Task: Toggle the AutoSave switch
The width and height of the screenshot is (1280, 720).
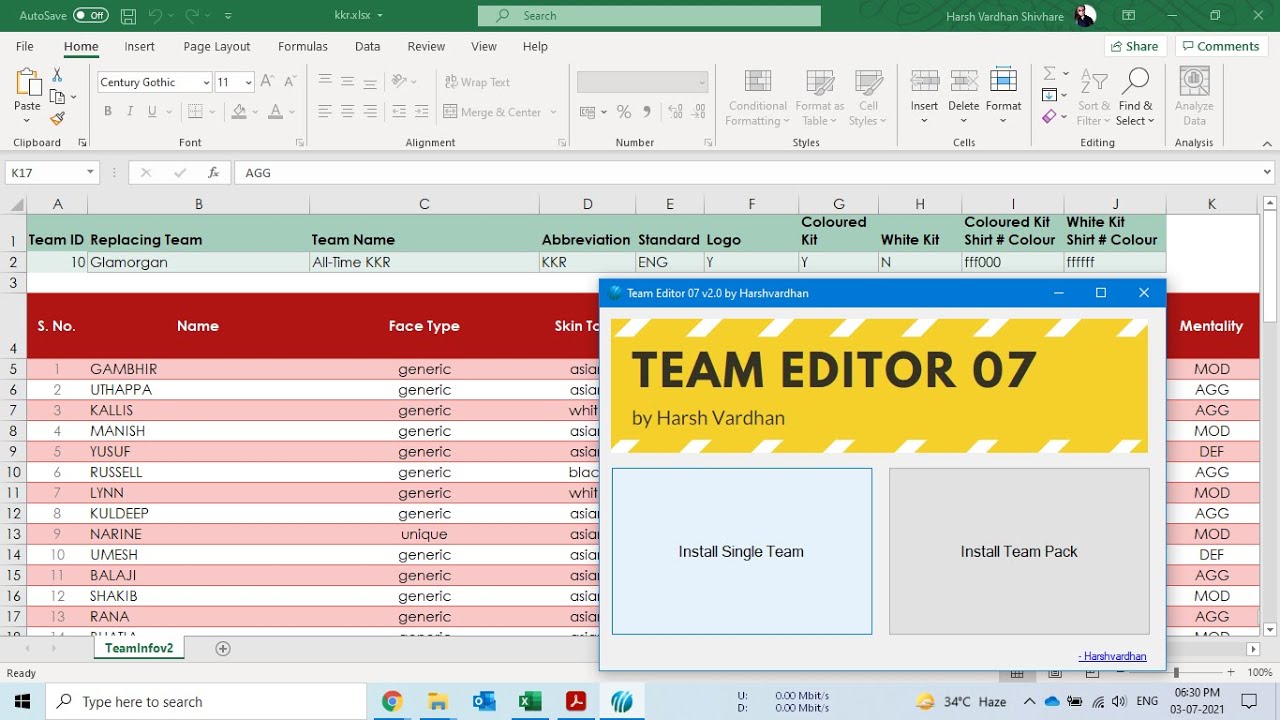Action: (x=91, y=16)
